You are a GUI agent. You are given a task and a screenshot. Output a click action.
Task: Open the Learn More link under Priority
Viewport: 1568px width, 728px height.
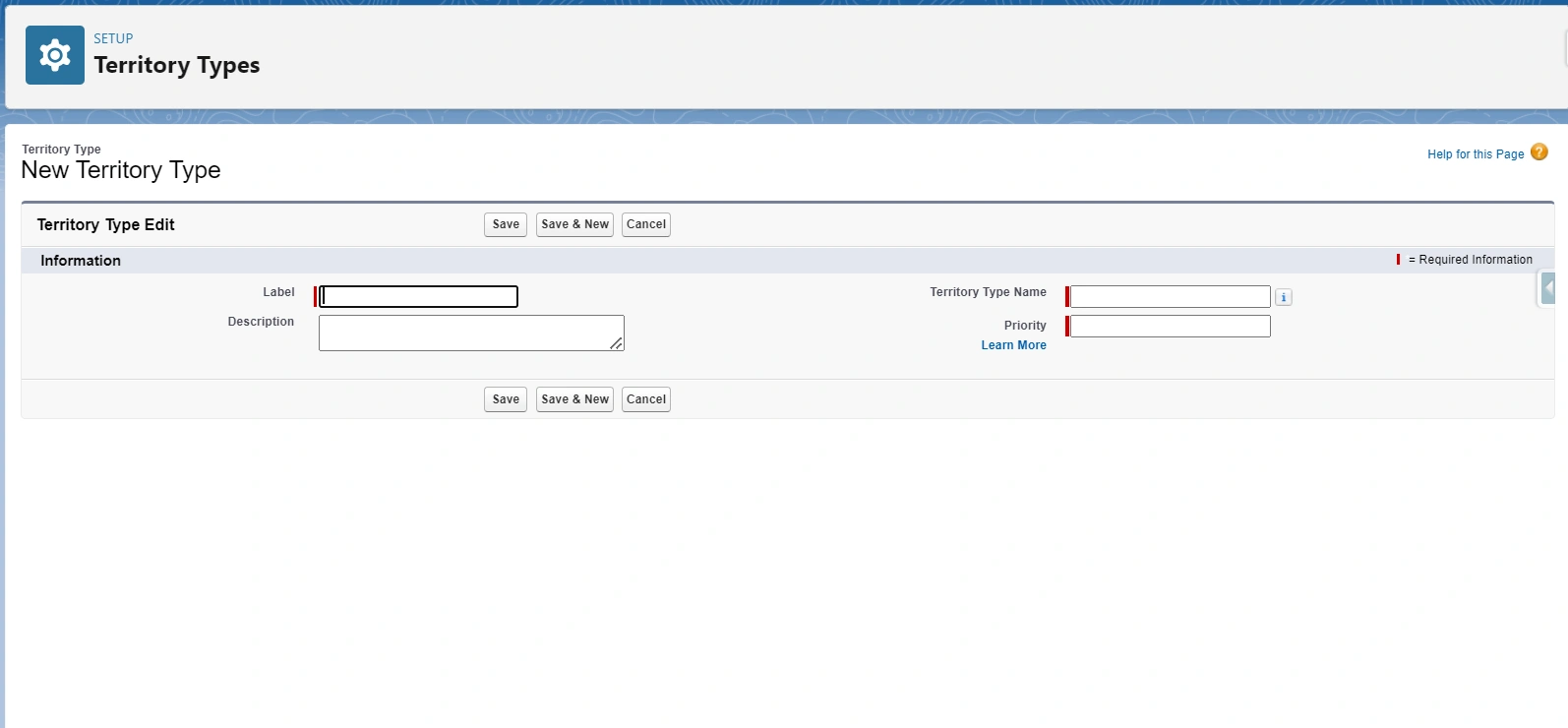click(x=1013, y=345)
